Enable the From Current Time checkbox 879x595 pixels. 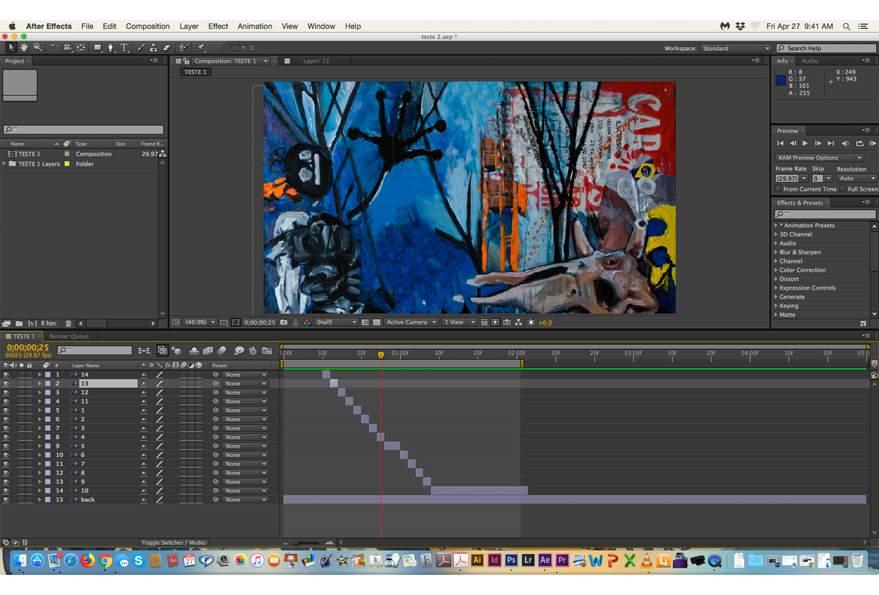(779, 190)
